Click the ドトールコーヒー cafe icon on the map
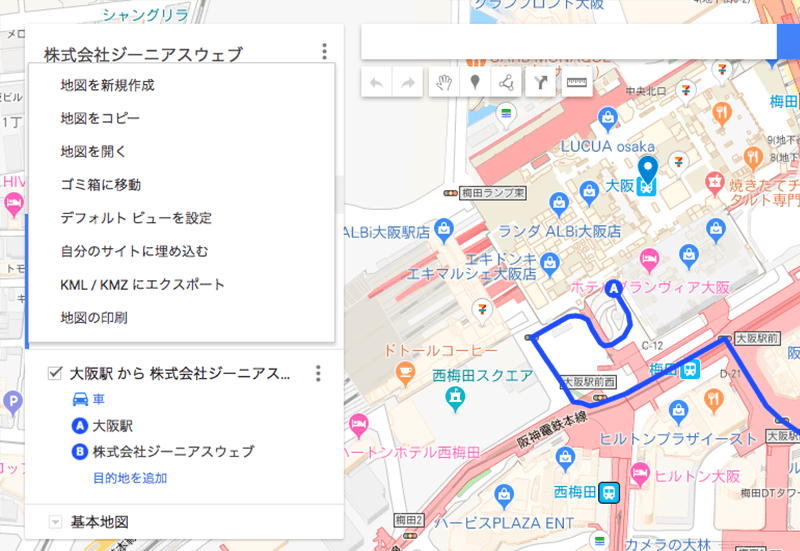The height and width of the screenshot is (551, 800). coord(405,374)
